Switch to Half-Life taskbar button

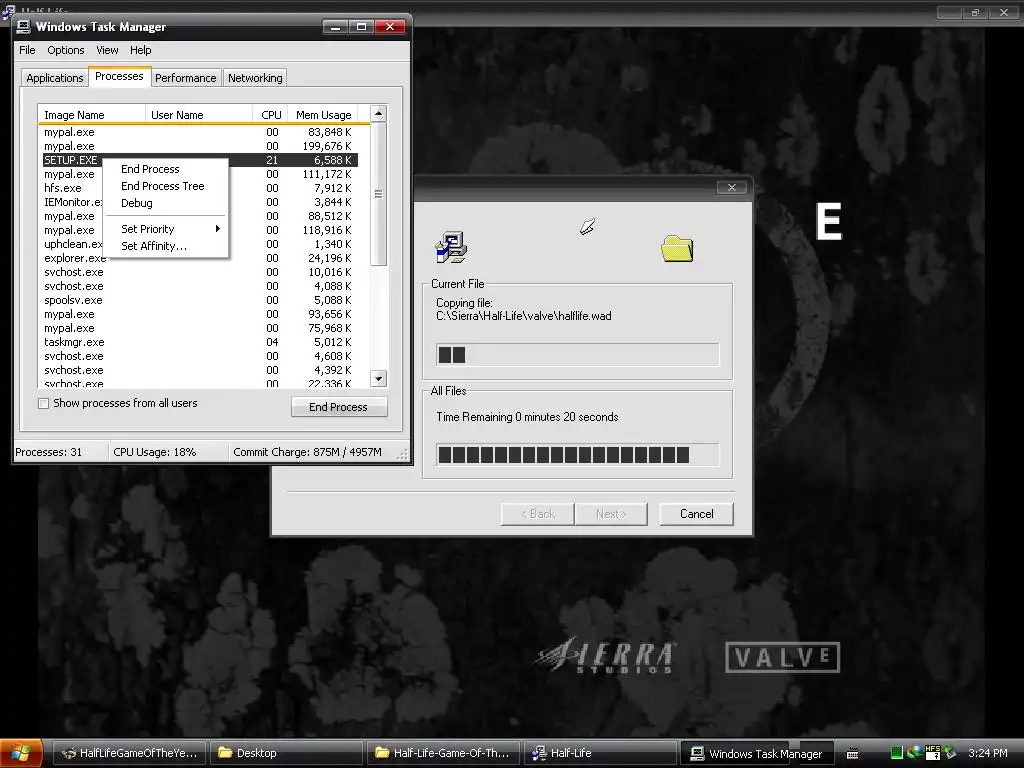coord(600,753)
